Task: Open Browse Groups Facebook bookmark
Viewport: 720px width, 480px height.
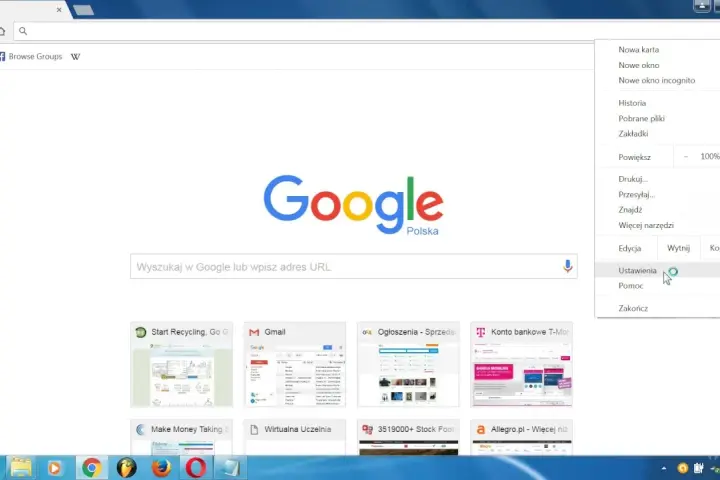Action: [x=31, y=56]
